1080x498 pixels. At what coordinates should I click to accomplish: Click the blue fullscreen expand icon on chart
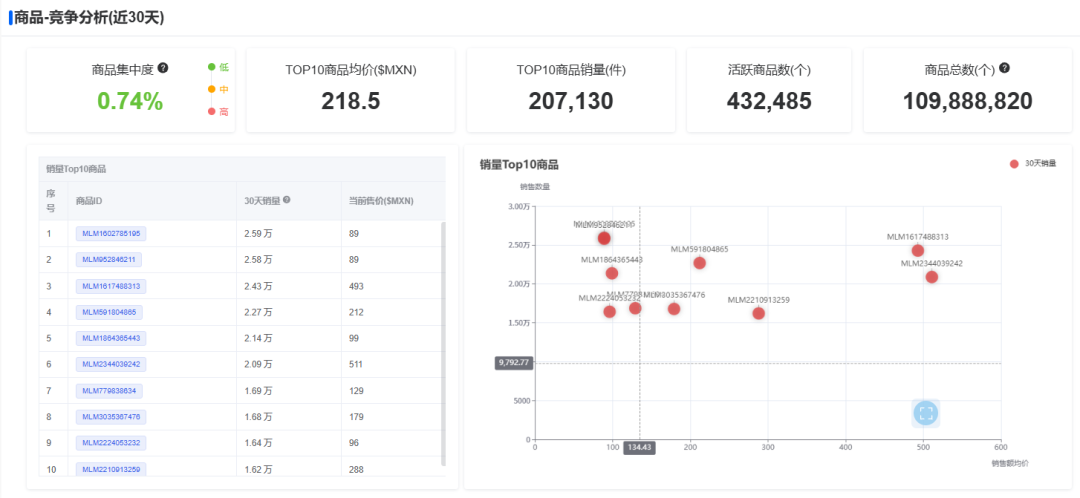(x=925, y=413)
